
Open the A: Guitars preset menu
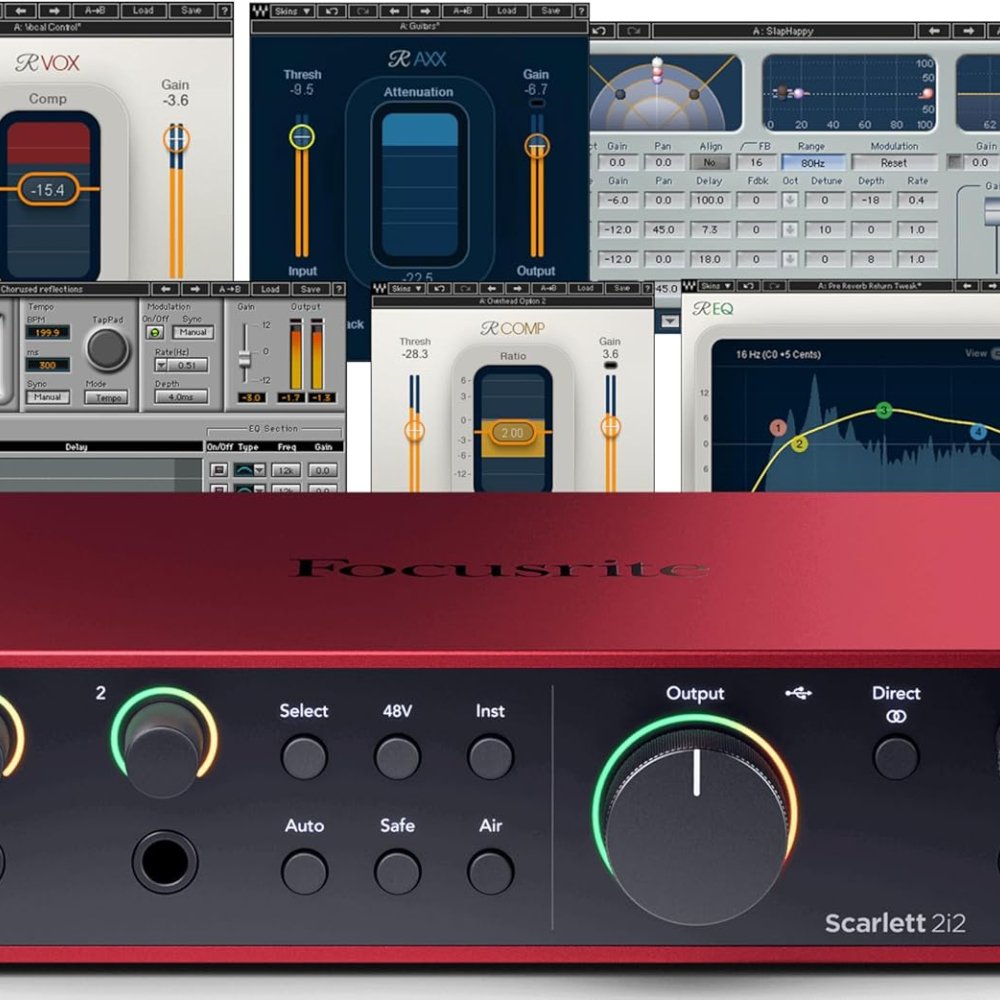pos(419,27)
